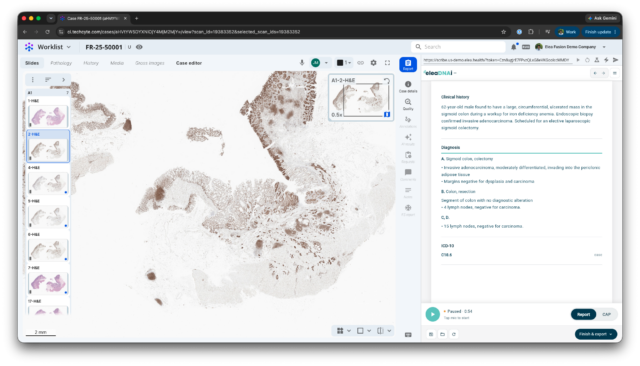Viewport: 640px width, 366px height.
Task: Click ICD-10 code C18.6 text
Action: click(447, 255)
